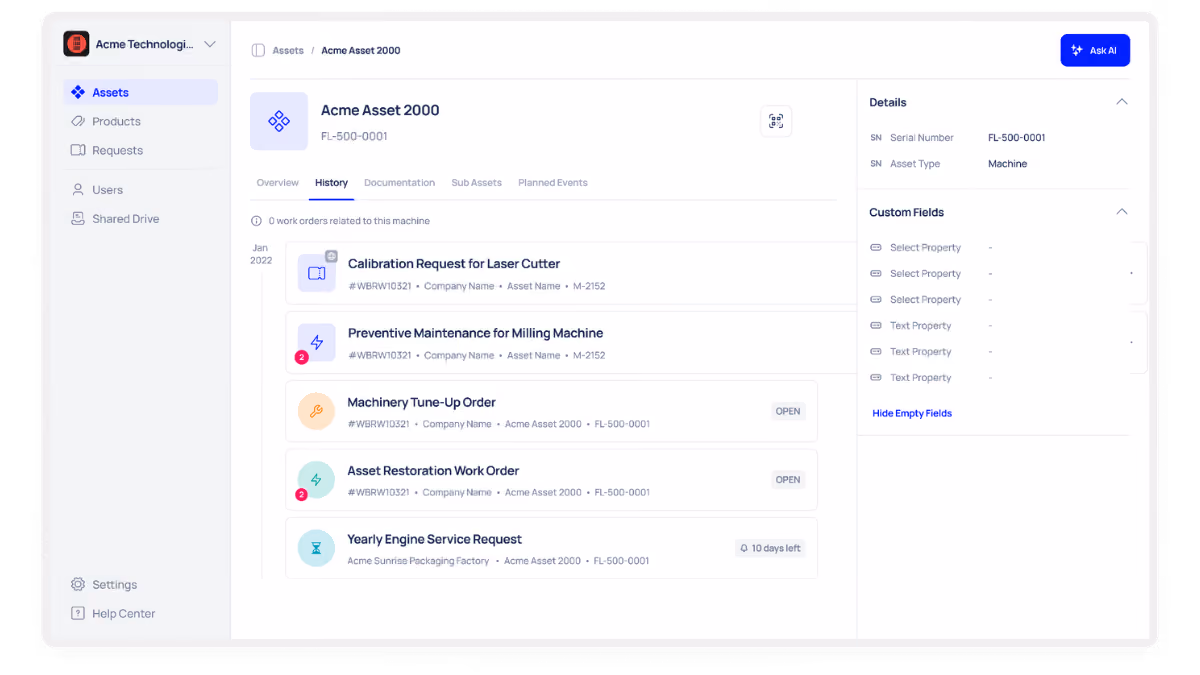1200x675 pixels.
Task: Open Requests in the sidebar
Action: point(141,150)
